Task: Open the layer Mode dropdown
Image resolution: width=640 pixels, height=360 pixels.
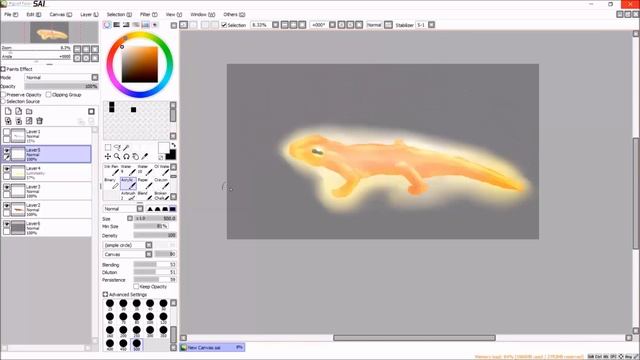Action: [95, 78]
